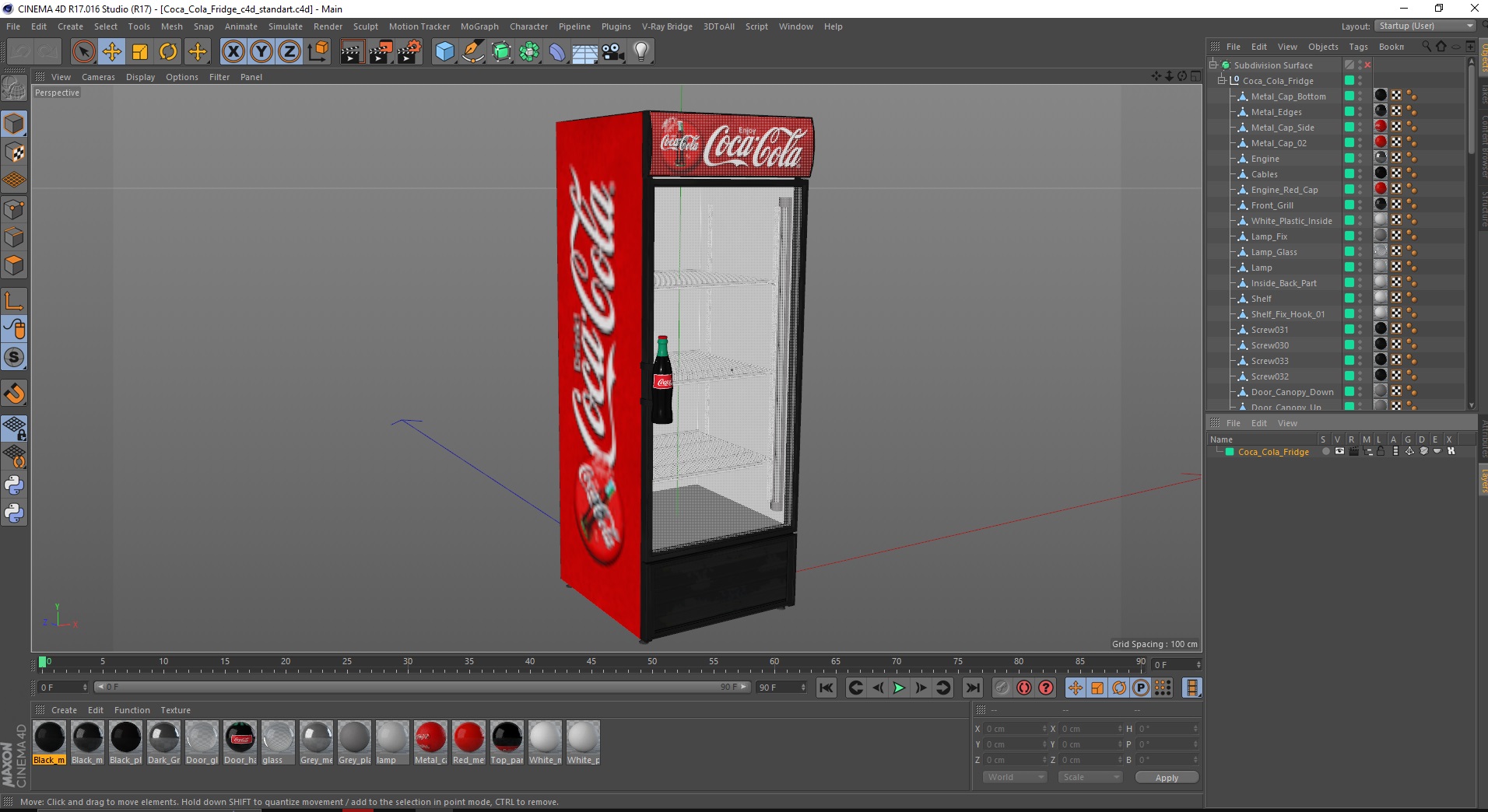Activate the Scale tool
Image resolution: width=1488 pixels, height=812 pixels.
pos(140,52)
